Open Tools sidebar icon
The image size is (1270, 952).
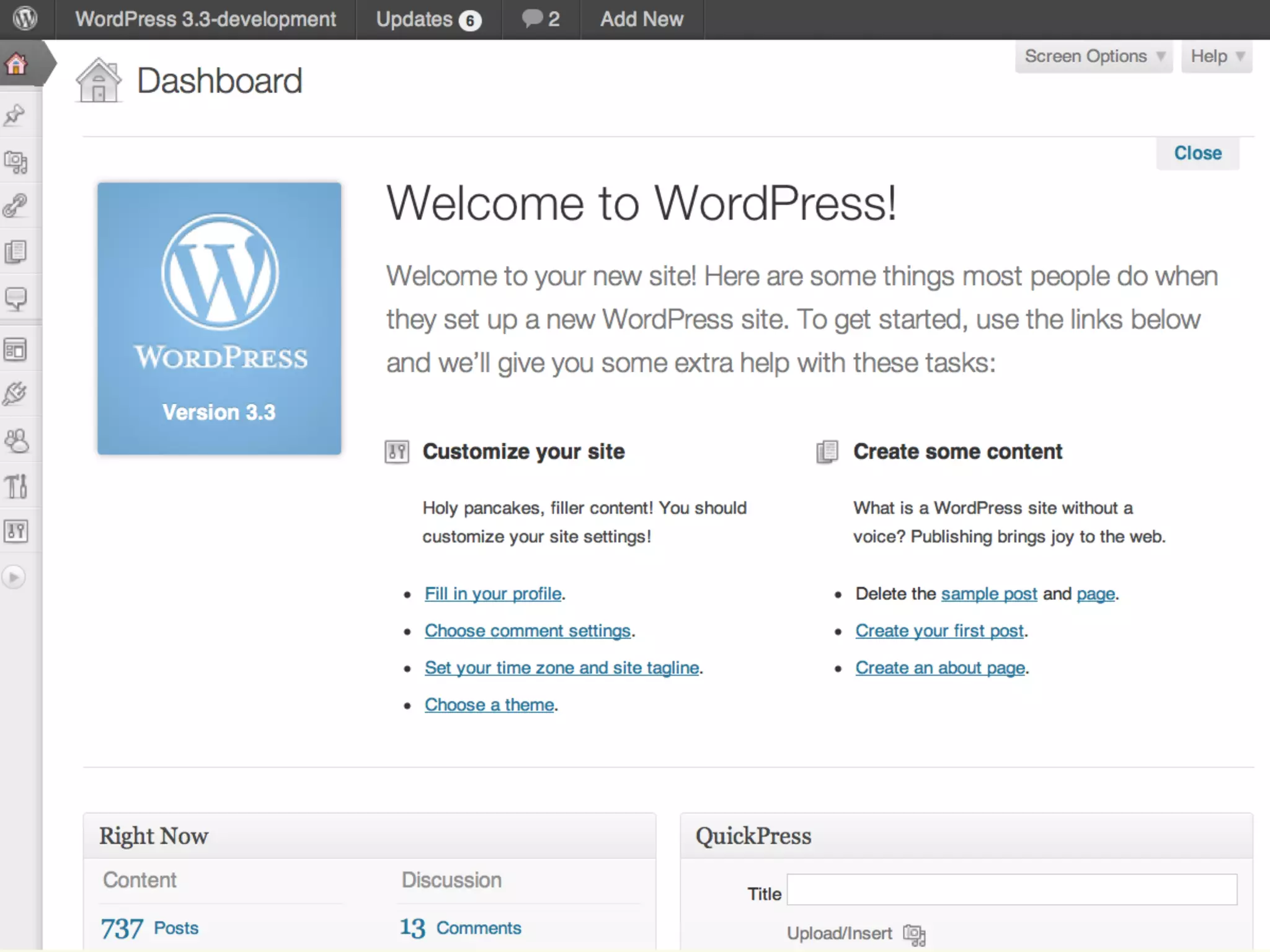[16, 487]
